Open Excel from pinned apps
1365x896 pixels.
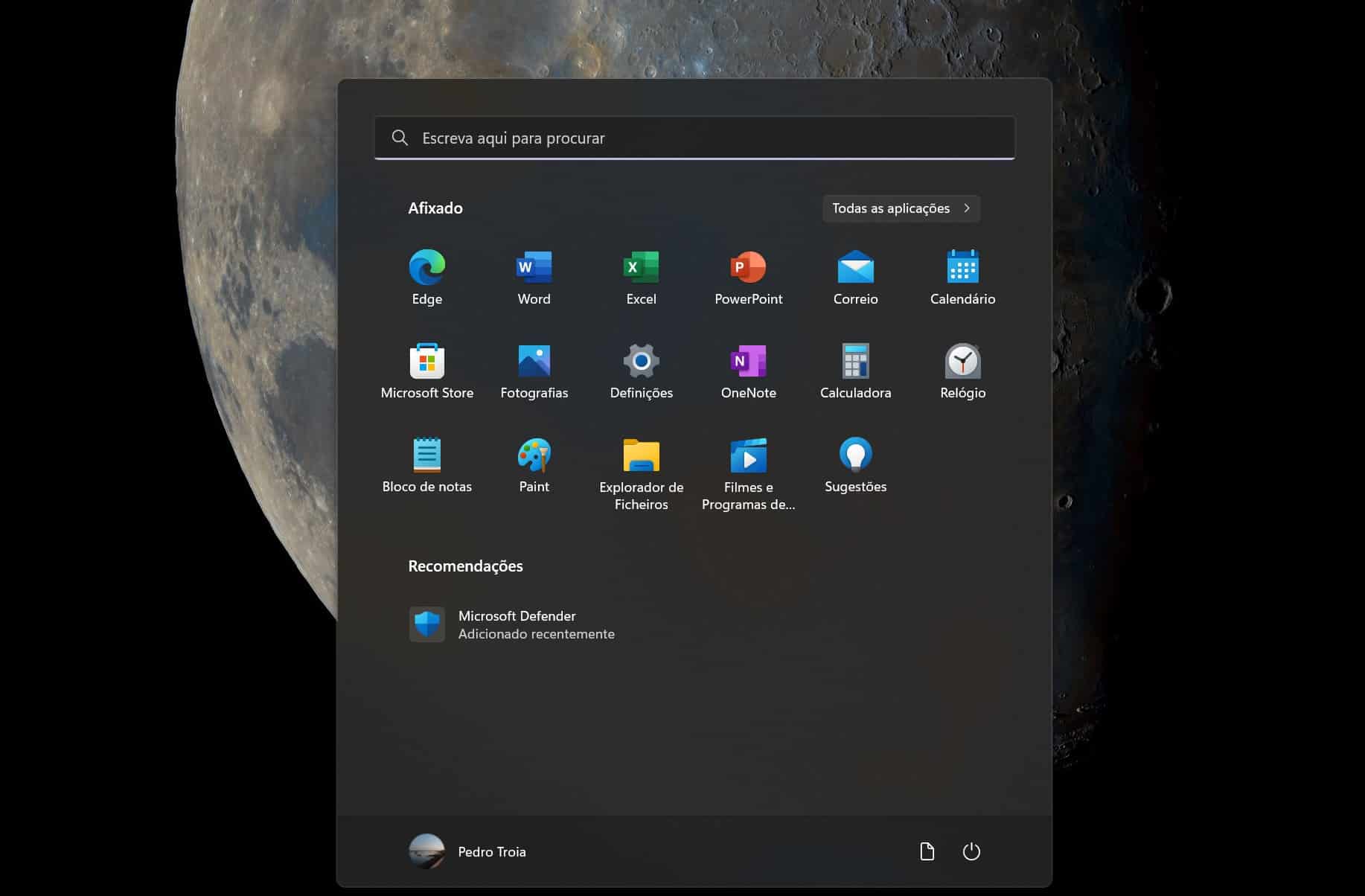(x=641, y=268)
